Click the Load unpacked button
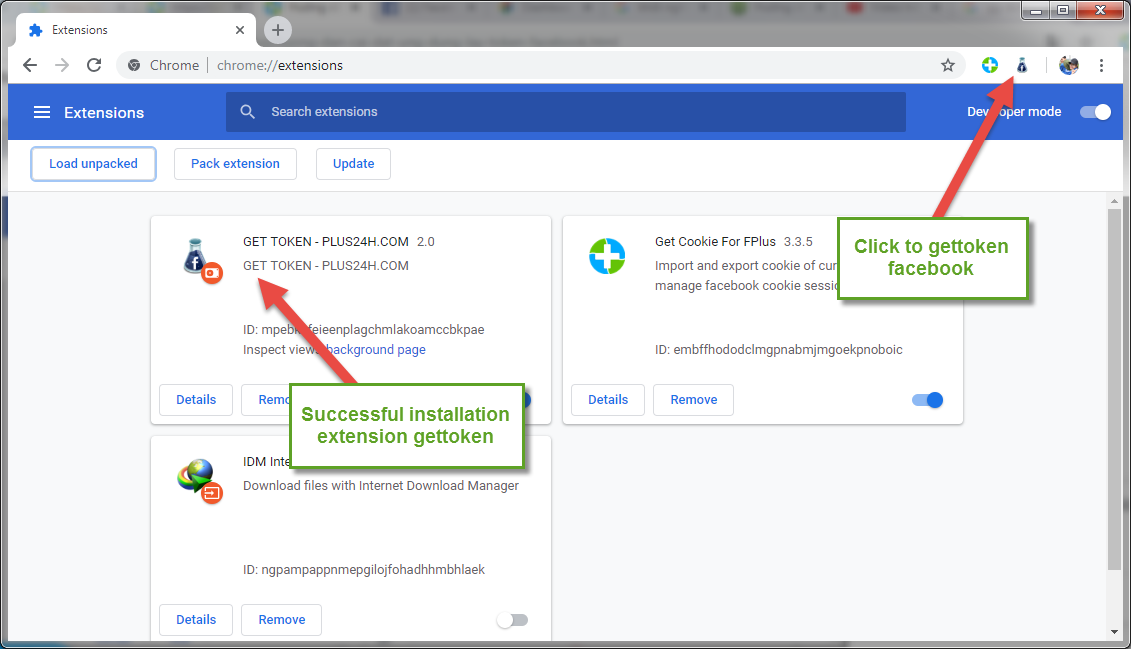1131x649 pixels. [x=93, y=164]
